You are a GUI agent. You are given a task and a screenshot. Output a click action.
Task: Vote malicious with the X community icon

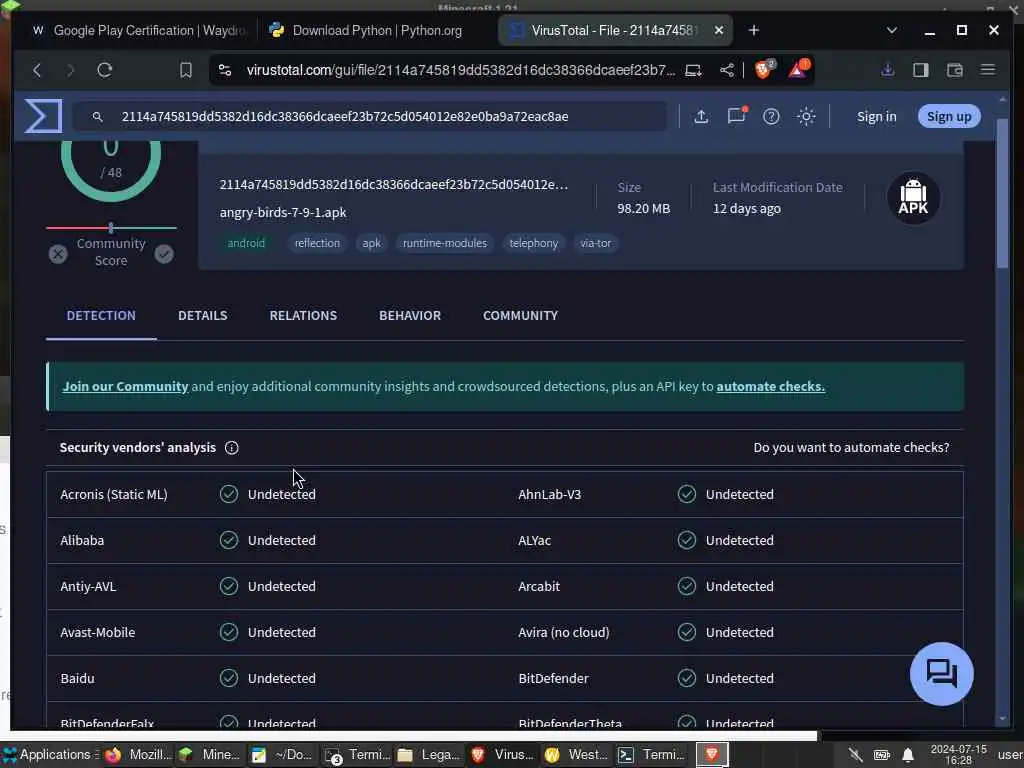tap(58, 253)
